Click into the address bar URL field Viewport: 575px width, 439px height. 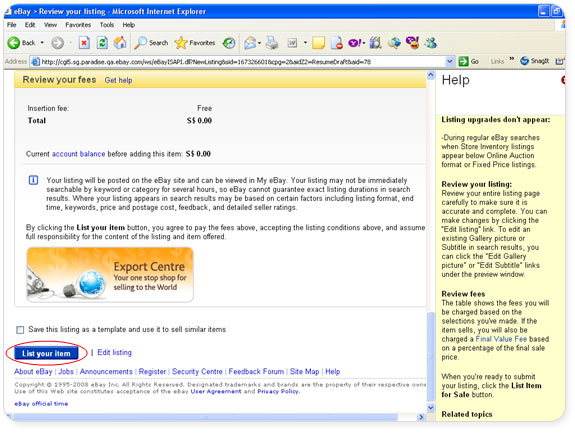point(242,62)
